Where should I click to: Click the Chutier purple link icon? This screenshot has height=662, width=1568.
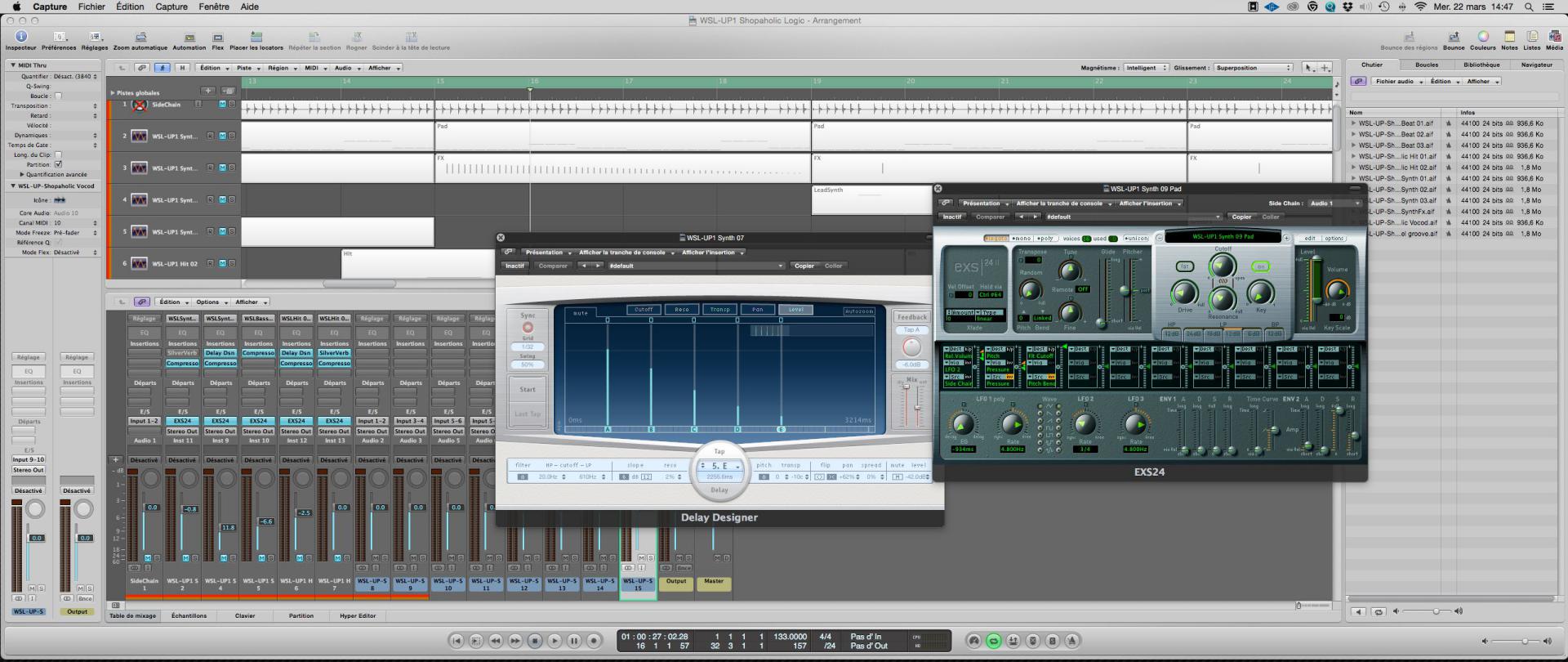[x=1358, y=81]
